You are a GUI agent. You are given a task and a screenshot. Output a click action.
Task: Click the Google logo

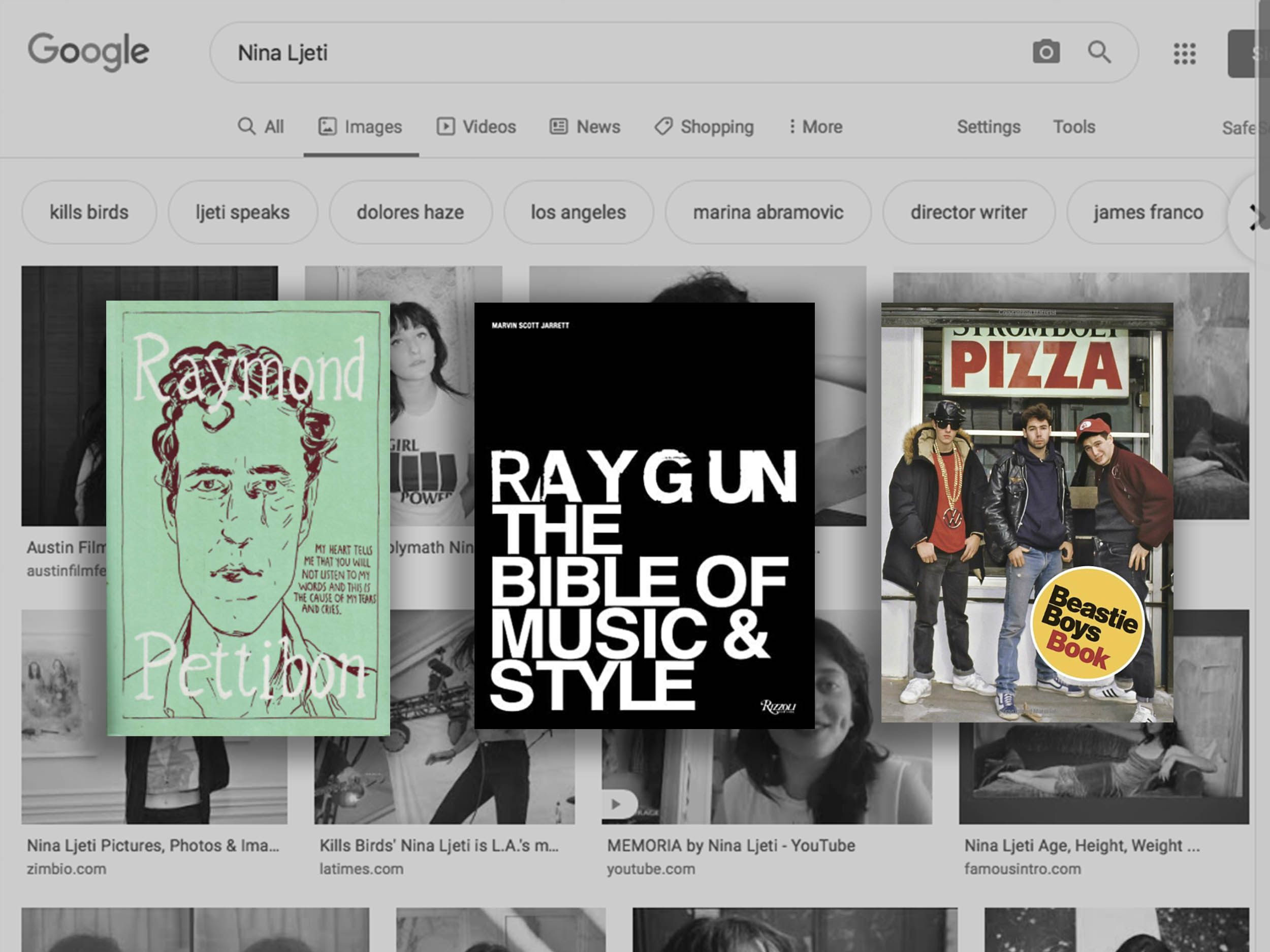[x=88, y=52]
